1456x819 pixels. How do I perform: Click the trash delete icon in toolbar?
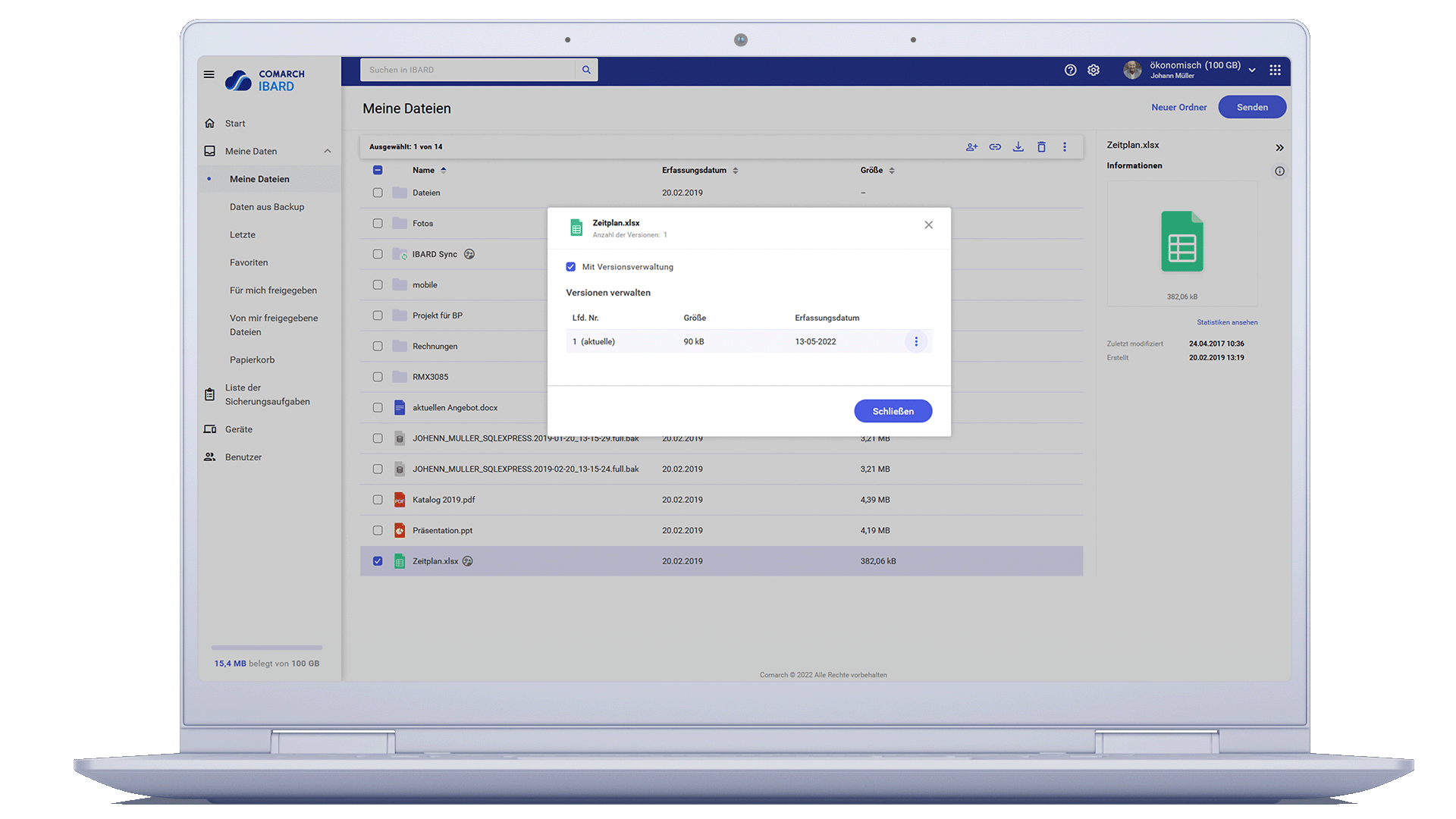pos(1041,147)
